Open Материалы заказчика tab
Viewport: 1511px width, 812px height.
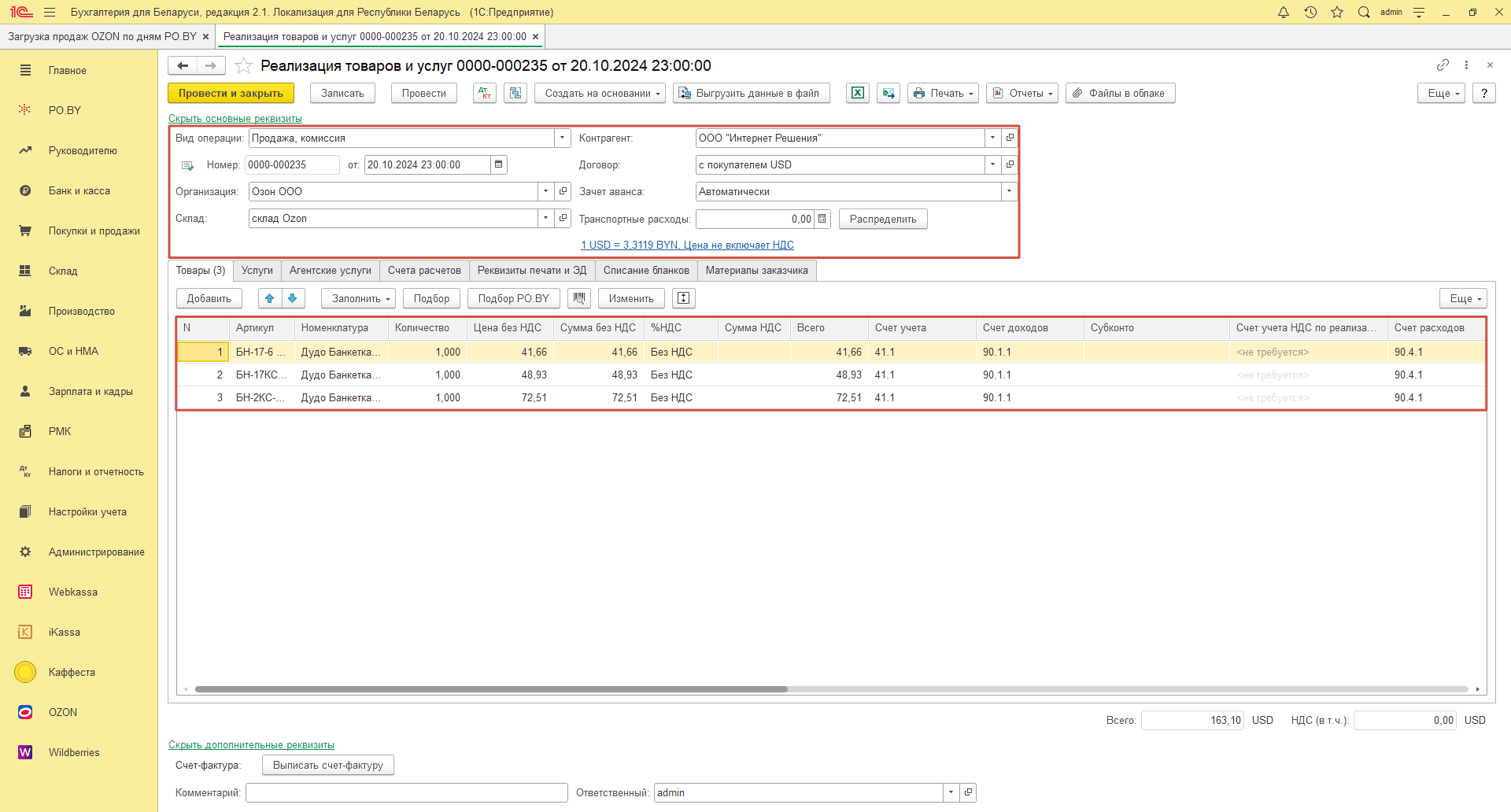click(x=757, y=271)
